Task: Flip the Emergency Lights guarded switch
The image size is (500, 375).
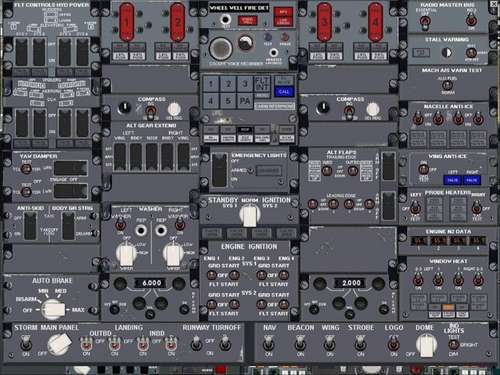Action: (x=220, y=170)
